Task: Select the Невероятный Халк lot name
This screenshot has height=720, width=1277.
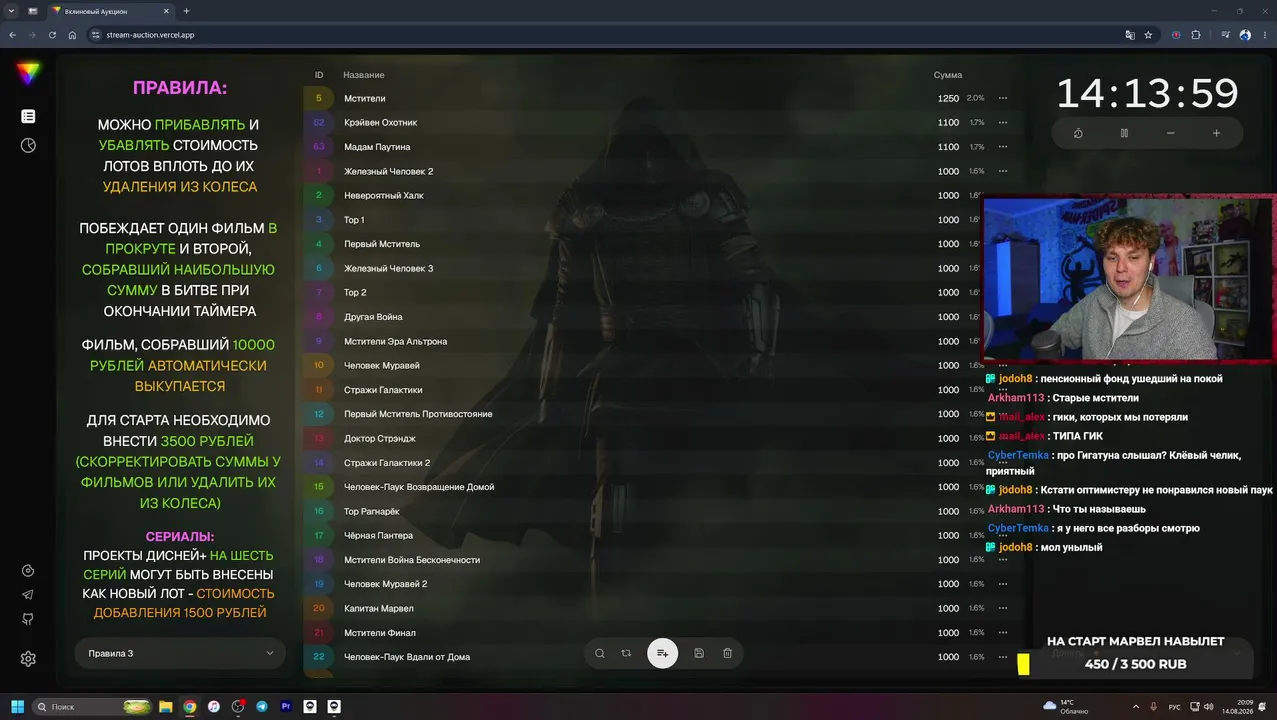Action: [x=384, y=195]
